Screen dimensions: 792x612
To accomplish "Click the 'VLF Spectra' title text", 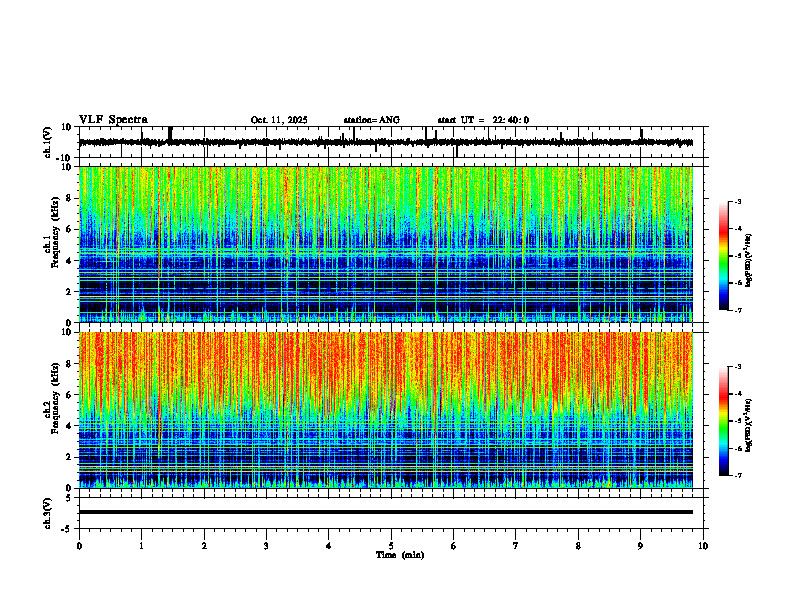I will (113, 120).
